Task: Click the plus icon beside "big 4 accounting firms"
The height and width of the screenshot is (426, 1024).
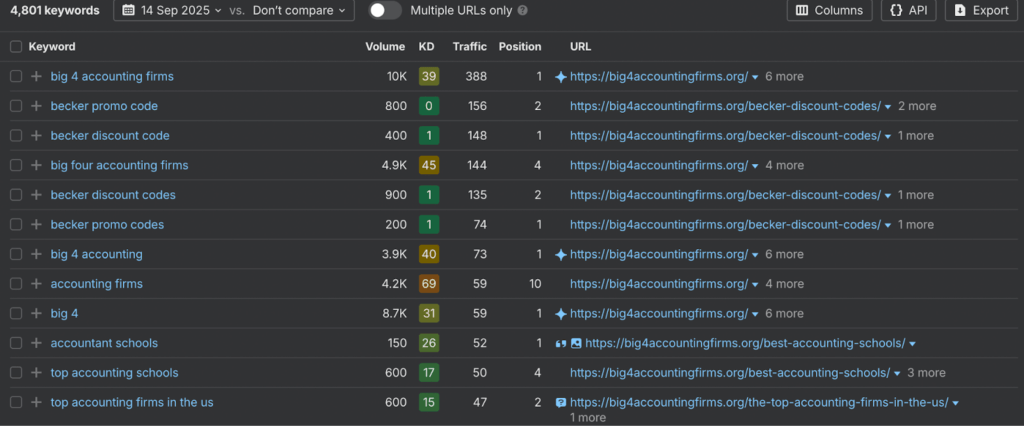Action: (x=36, y=76)
